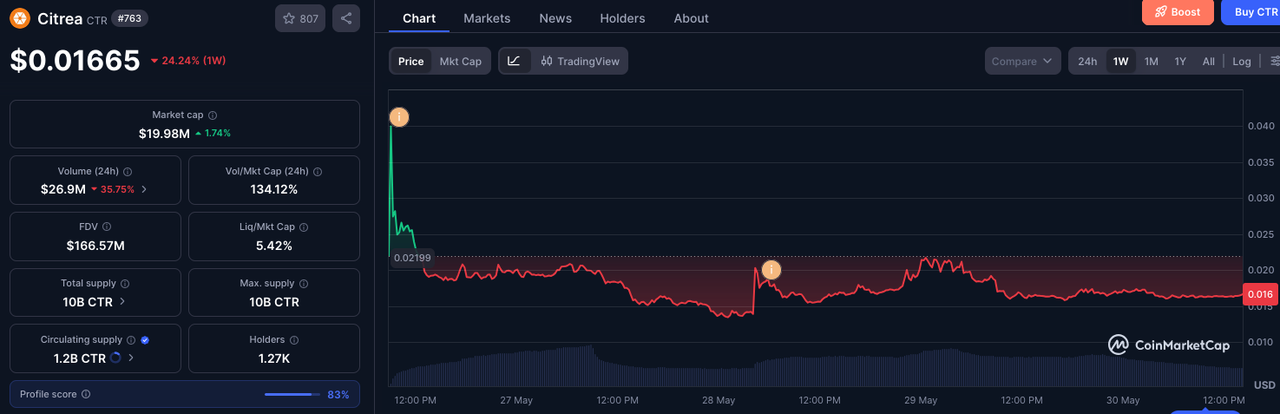Viewport: 1280px width, 414px height.
Task: Click the Boost button
Action: pyautogui.click(x=1178, y=12)
